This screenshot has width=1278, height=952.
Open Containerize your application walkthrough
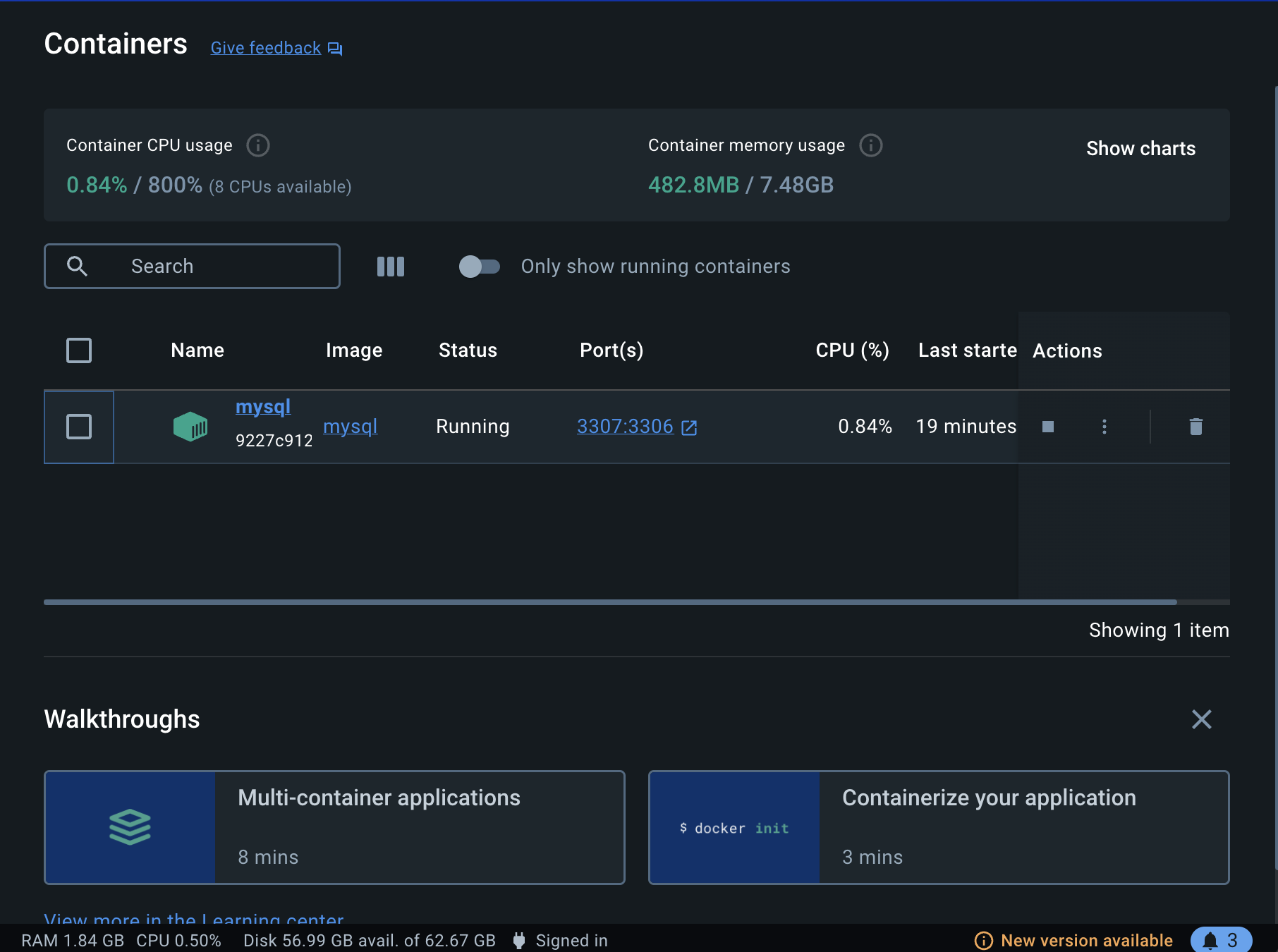(939, 827)
